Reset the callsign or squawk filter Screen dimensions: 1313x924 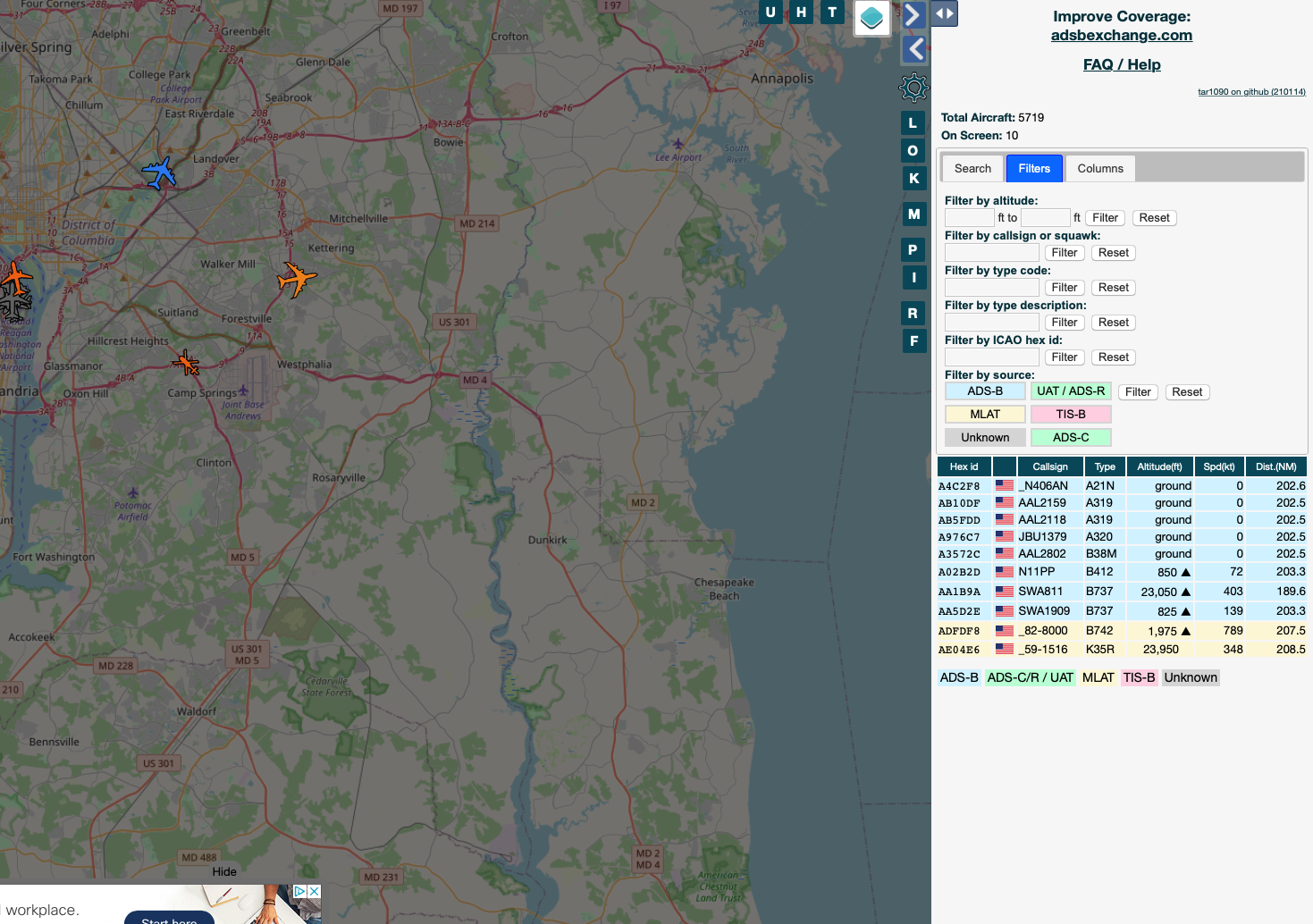click(1114, 253)
